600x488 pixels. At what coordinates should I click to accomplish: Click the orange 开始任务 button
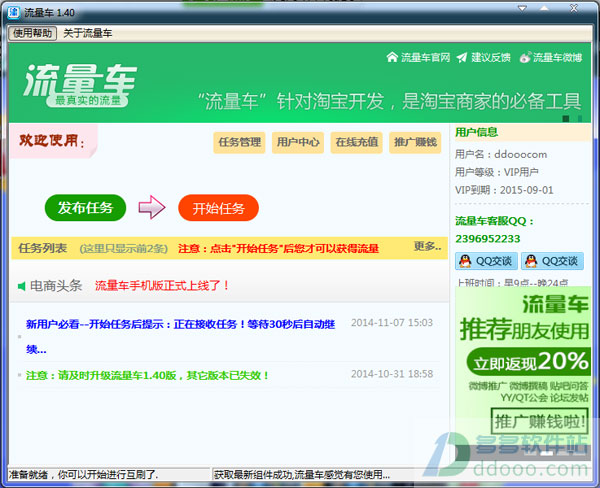pos(218,208)
